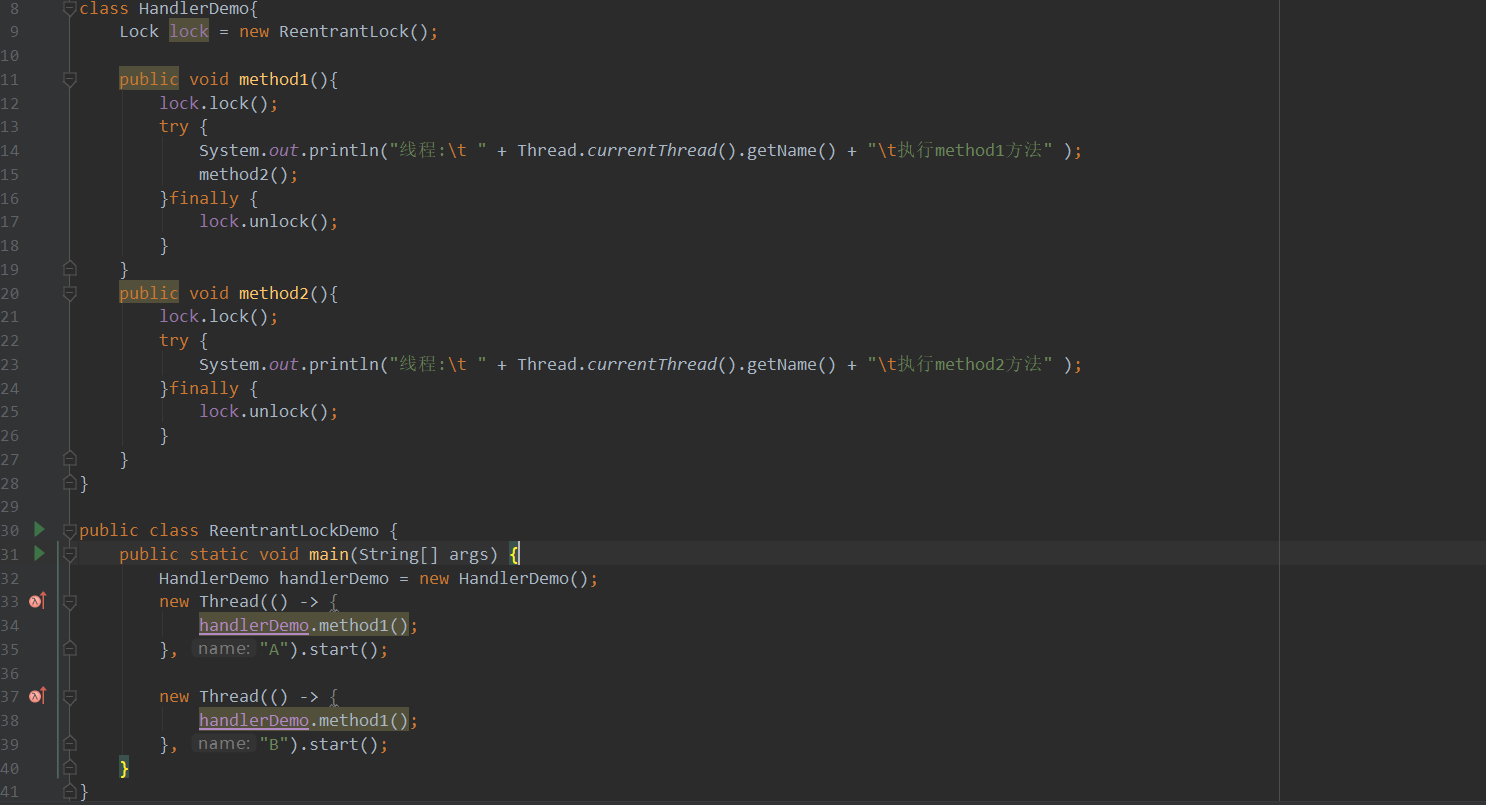Click the main method name on line 31

click(x=329, y=554)
